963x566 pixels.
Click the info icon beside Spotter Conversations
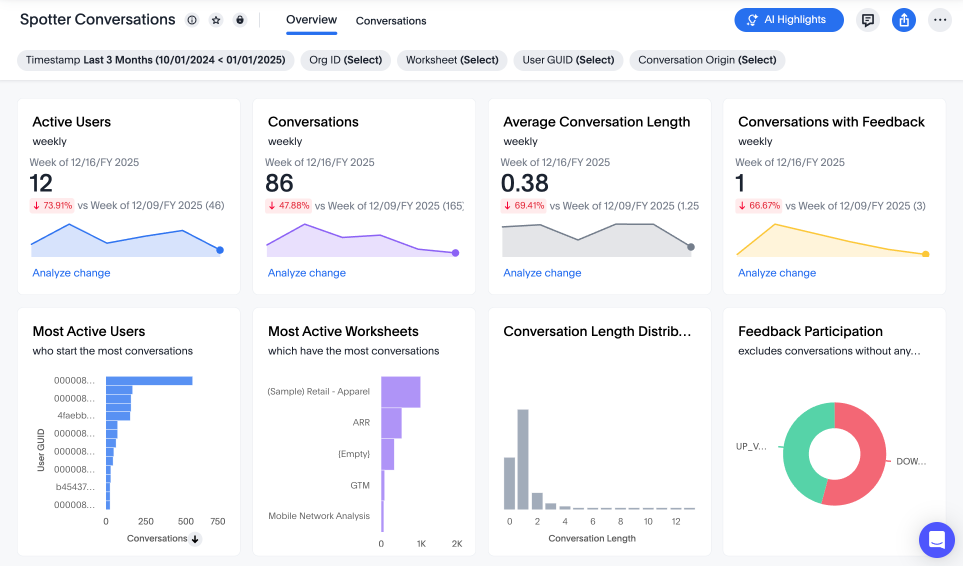[192, 20]
